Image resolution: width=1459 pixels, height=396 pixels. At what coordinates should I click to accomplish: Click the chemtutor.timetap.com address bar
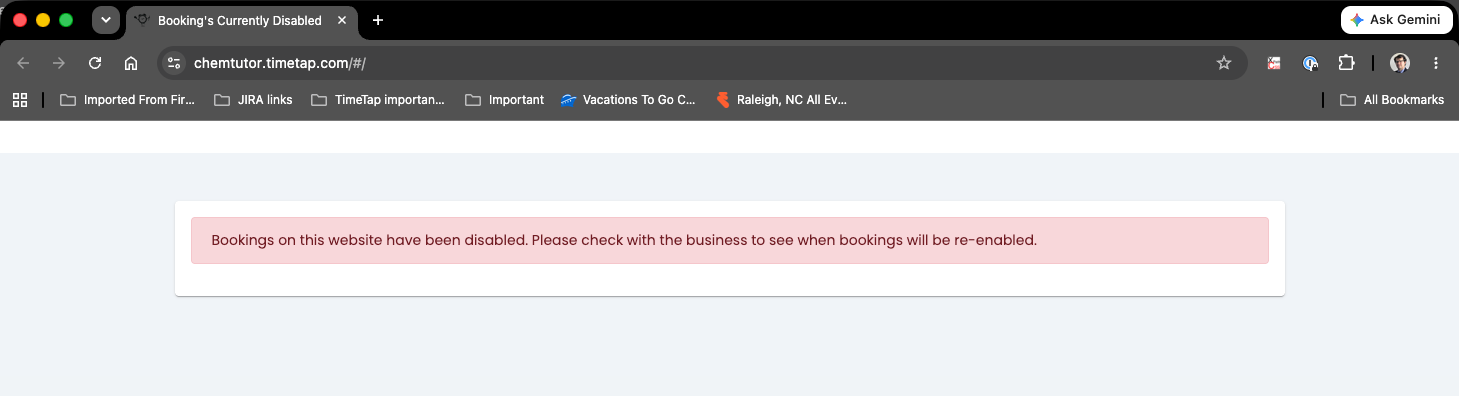700,63
